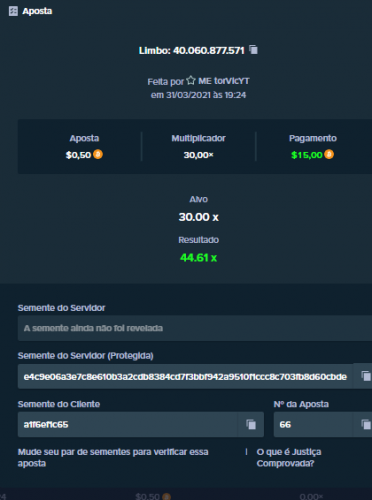Click the Alvo value 30.00 x
Screen dimensions: 372x500
pos(199,217)
